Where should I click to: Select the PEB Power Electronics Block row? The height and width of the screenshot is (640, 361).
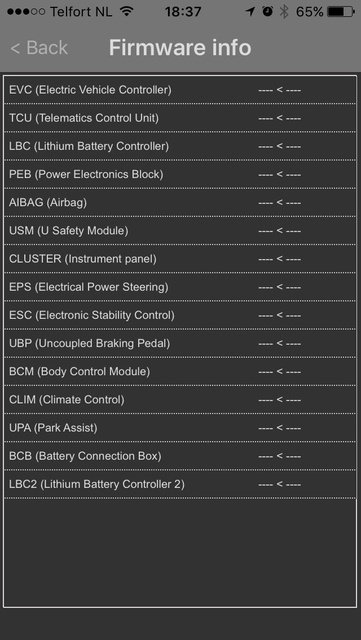(x=180, y=174)
